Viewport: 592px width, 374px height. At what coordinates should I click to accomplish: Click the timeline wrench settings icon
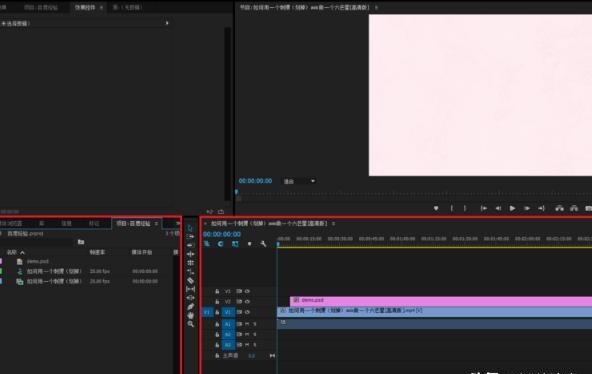click(263, 244)
